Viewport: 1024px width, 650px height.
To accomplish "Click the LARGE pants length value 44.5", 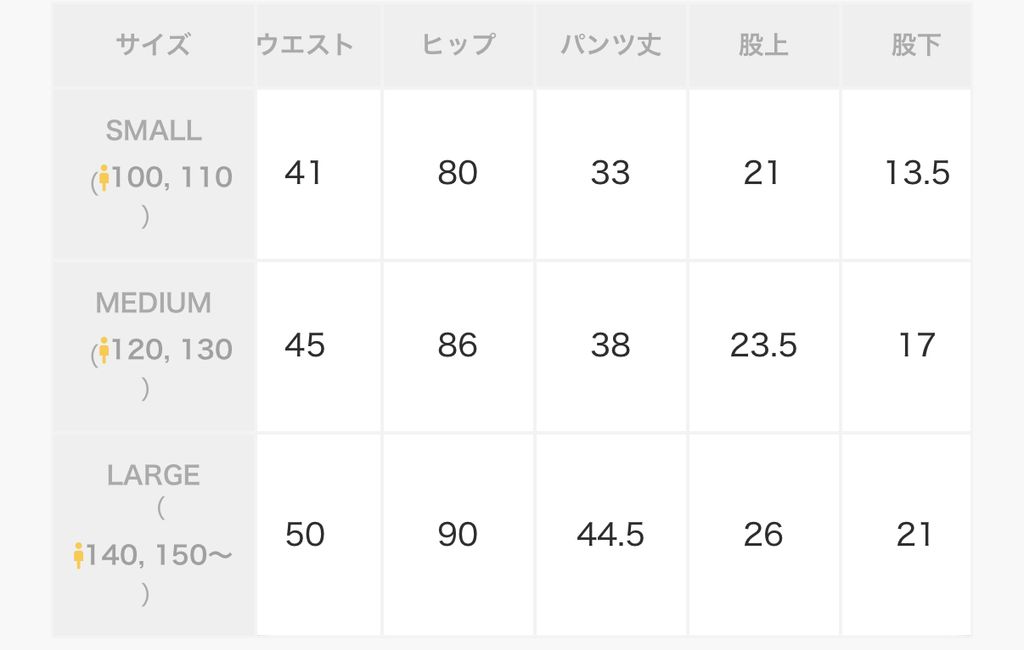I will (610, 535).
